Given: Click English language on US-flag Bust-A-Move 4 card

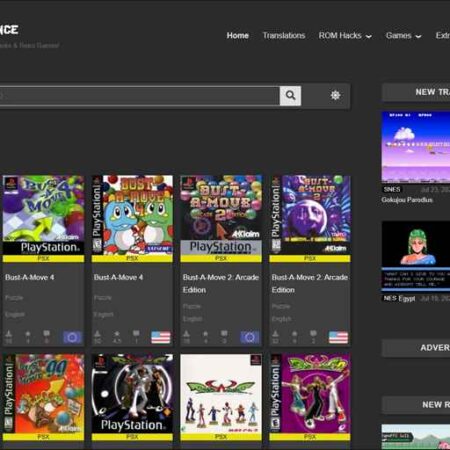Looking at the screenshot, I should (104, 314).
